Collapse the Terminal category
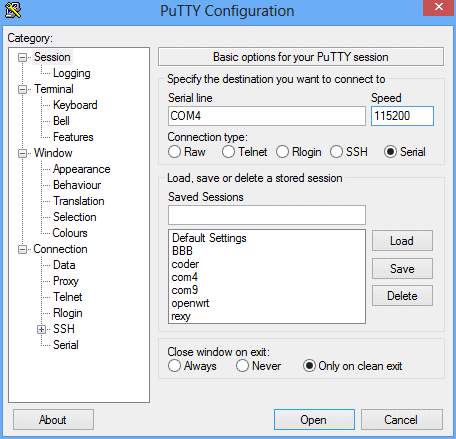Viewport: 456px width, 439px height. coord(22,89)
